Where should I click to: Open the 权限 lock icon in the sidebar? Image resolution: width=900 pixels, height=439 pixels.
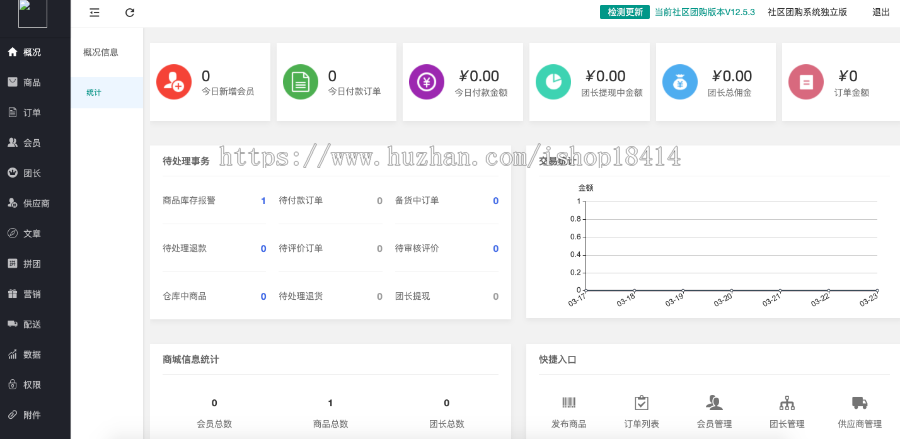tap(12, 384)
